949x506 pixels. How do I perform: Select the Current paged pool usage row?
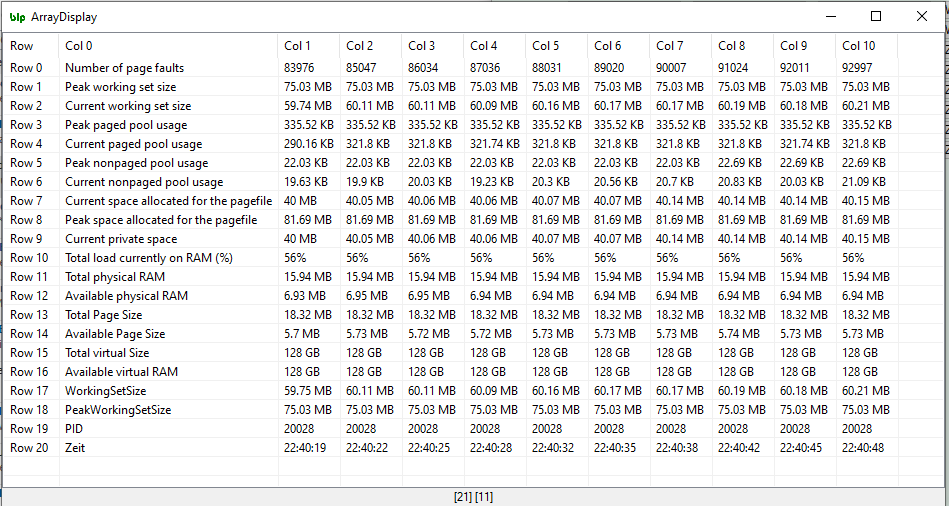click(x=133, y=144)
